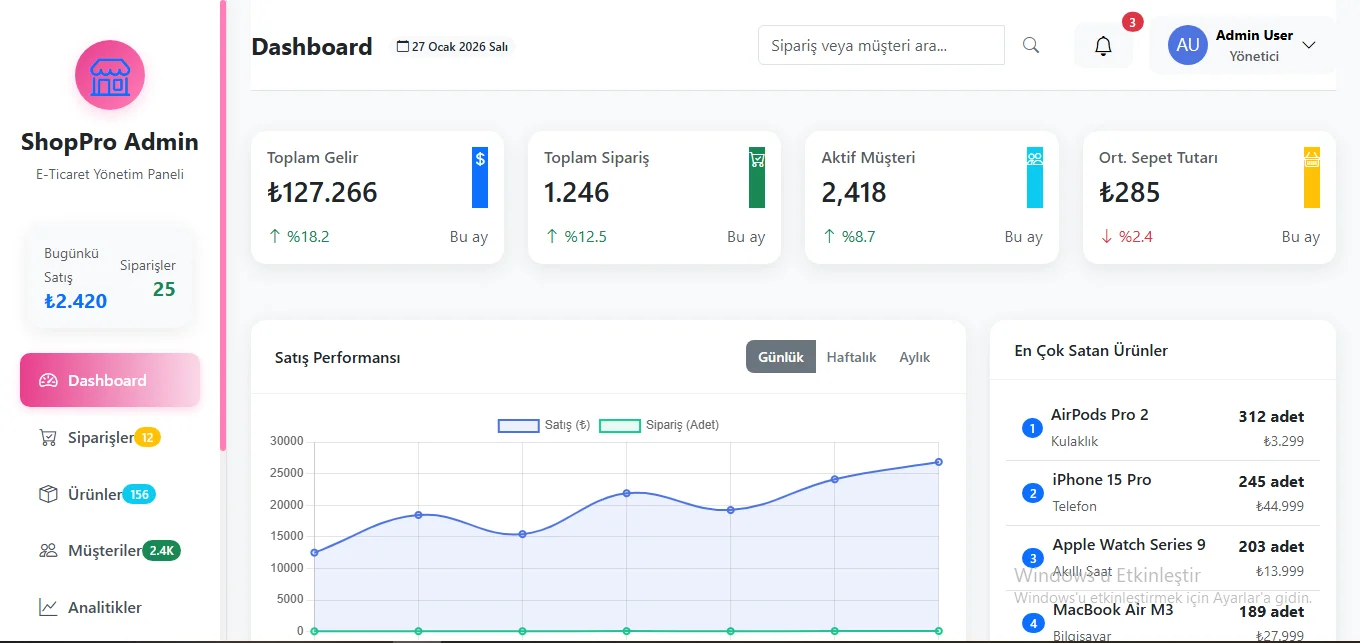The width and height of the screenshot is (1360, 643).
Task: Switch chart to Aylık view
Action: coord(914,357)
